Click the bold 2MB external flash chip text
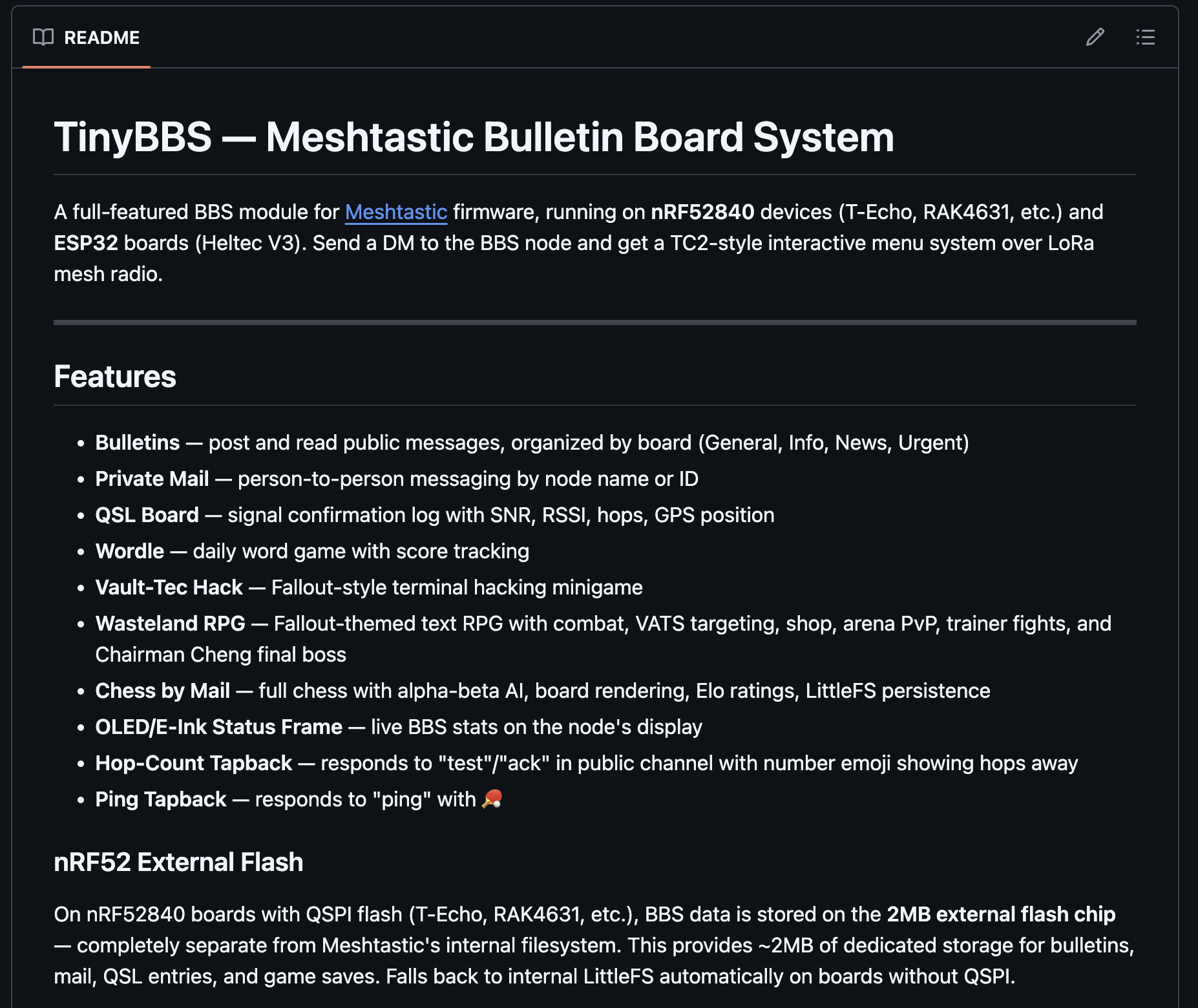Viewport: 1198px width, 1008px height. 1001,914
